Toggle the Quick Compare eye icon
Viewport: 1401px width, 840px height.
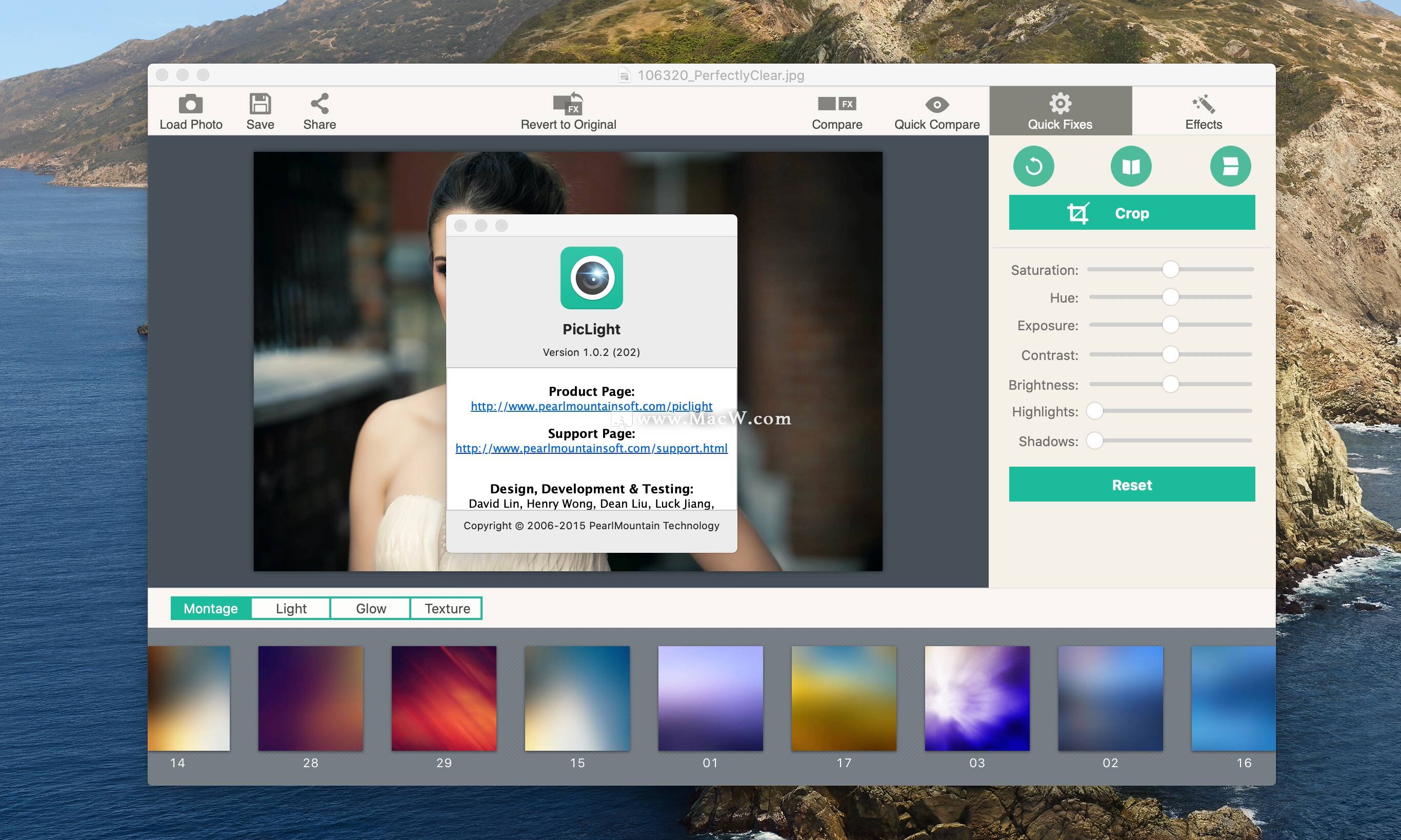(x=937, y=105)
